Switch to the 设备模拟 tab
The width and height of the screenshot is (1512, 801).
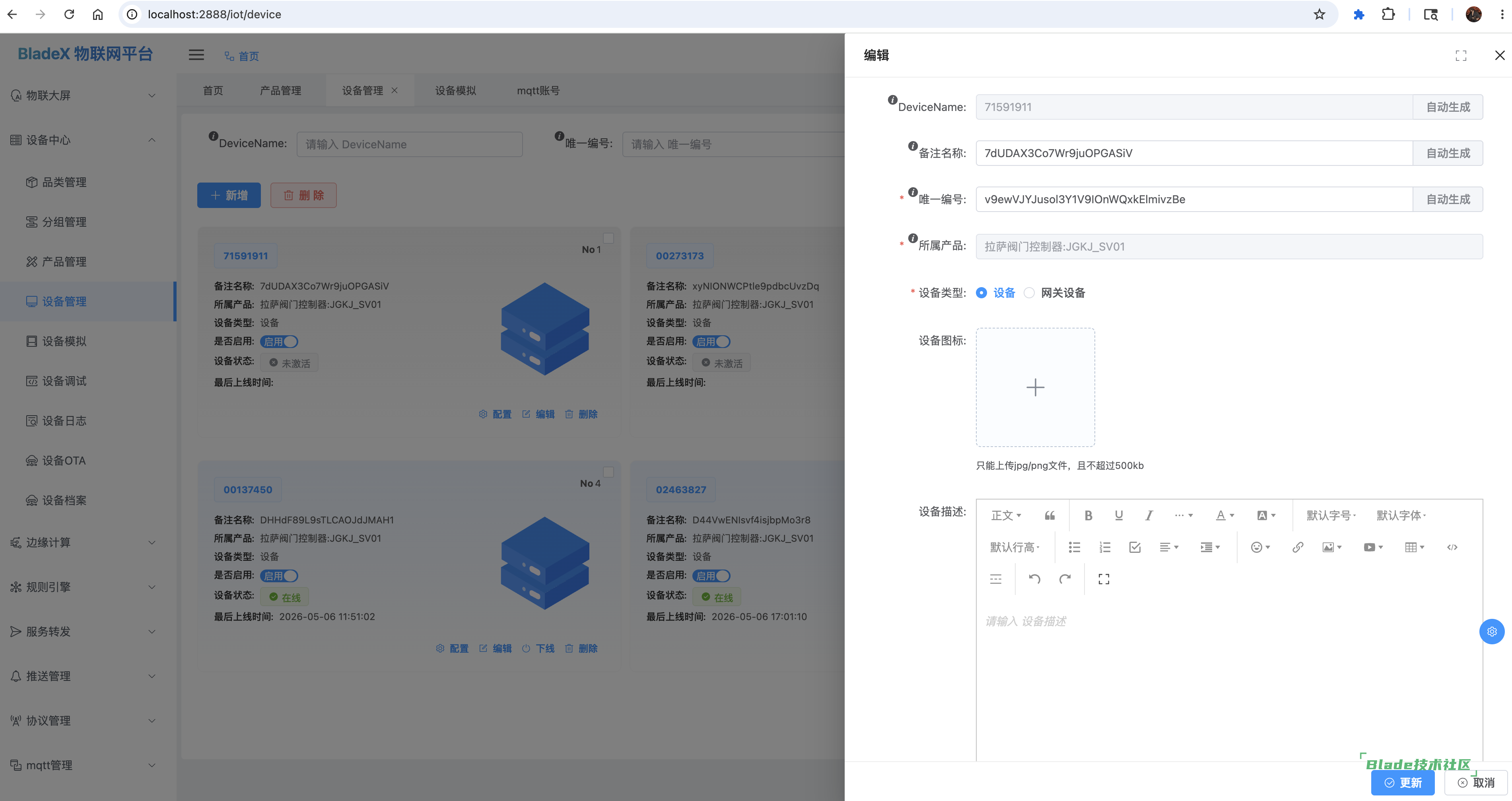[455, 90]
